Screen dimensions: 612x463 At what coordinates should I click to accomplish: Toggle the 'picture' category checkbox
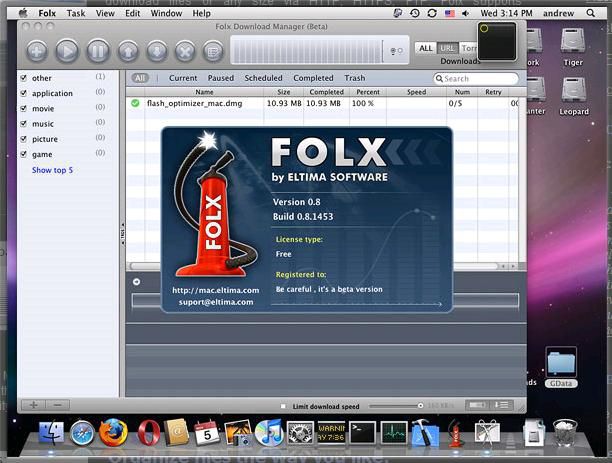[x=23, y=139]
